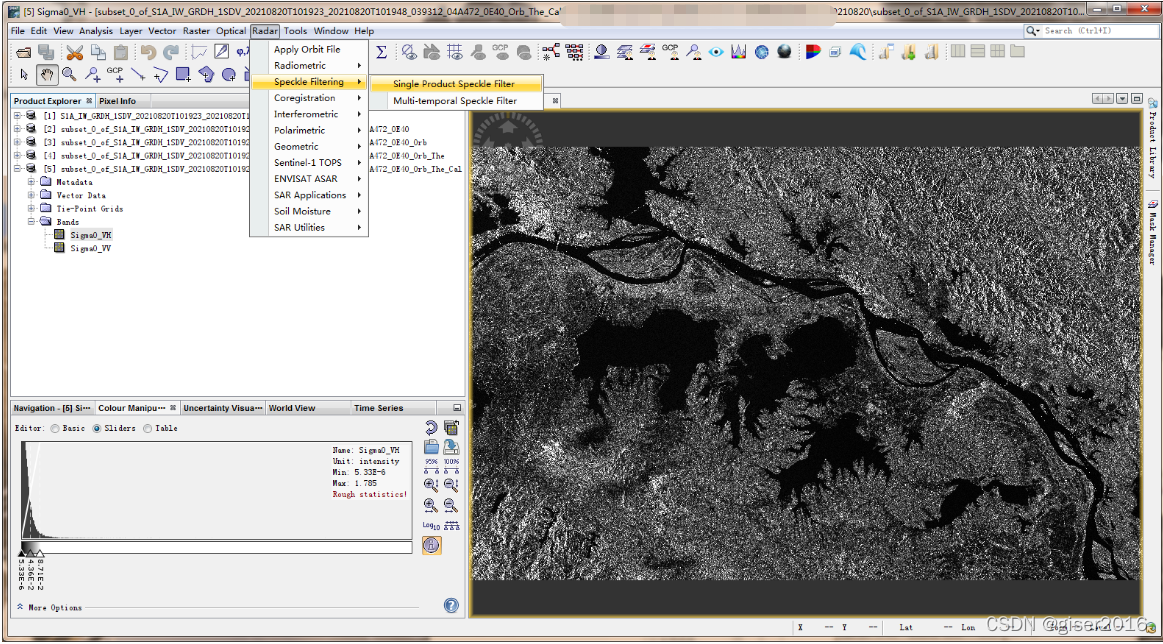Viewport: 1163px width, 644px height.
Task: Open the Raster menu
Action: 196,31
